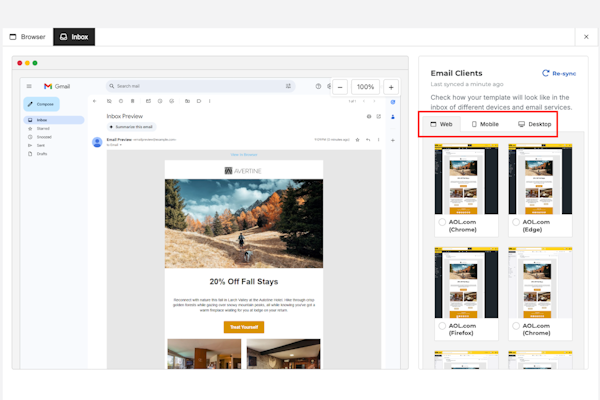Click '20% Off Fall Stays' heading

coord(244,282)
